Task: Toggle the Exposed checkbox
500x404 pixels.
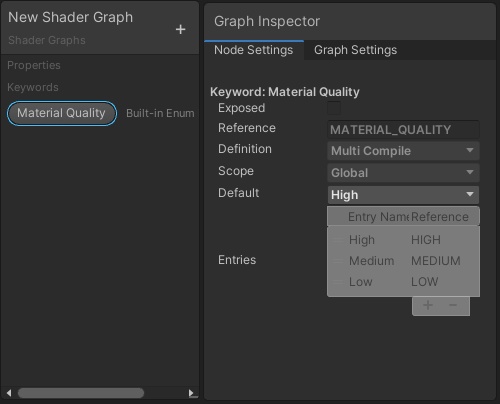Action: 334,108
